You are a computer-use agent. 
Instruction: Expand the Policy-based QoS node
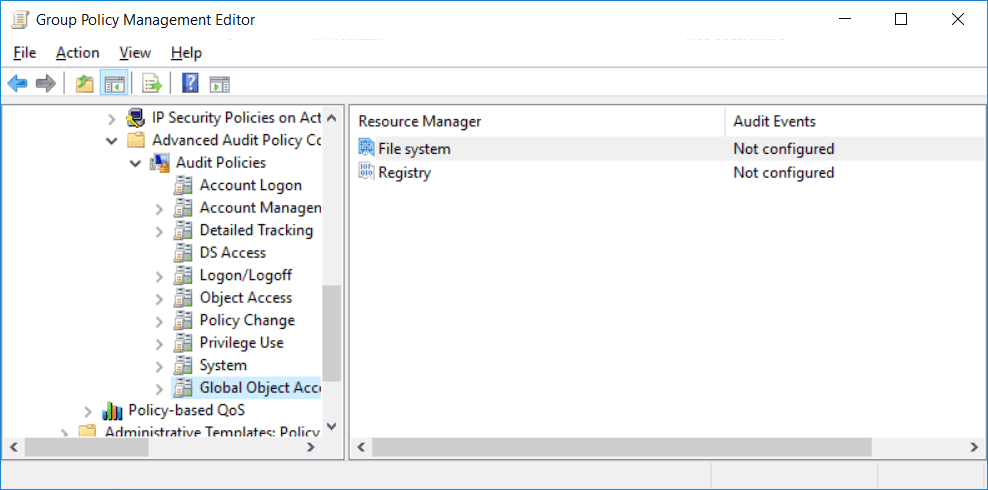88,411
